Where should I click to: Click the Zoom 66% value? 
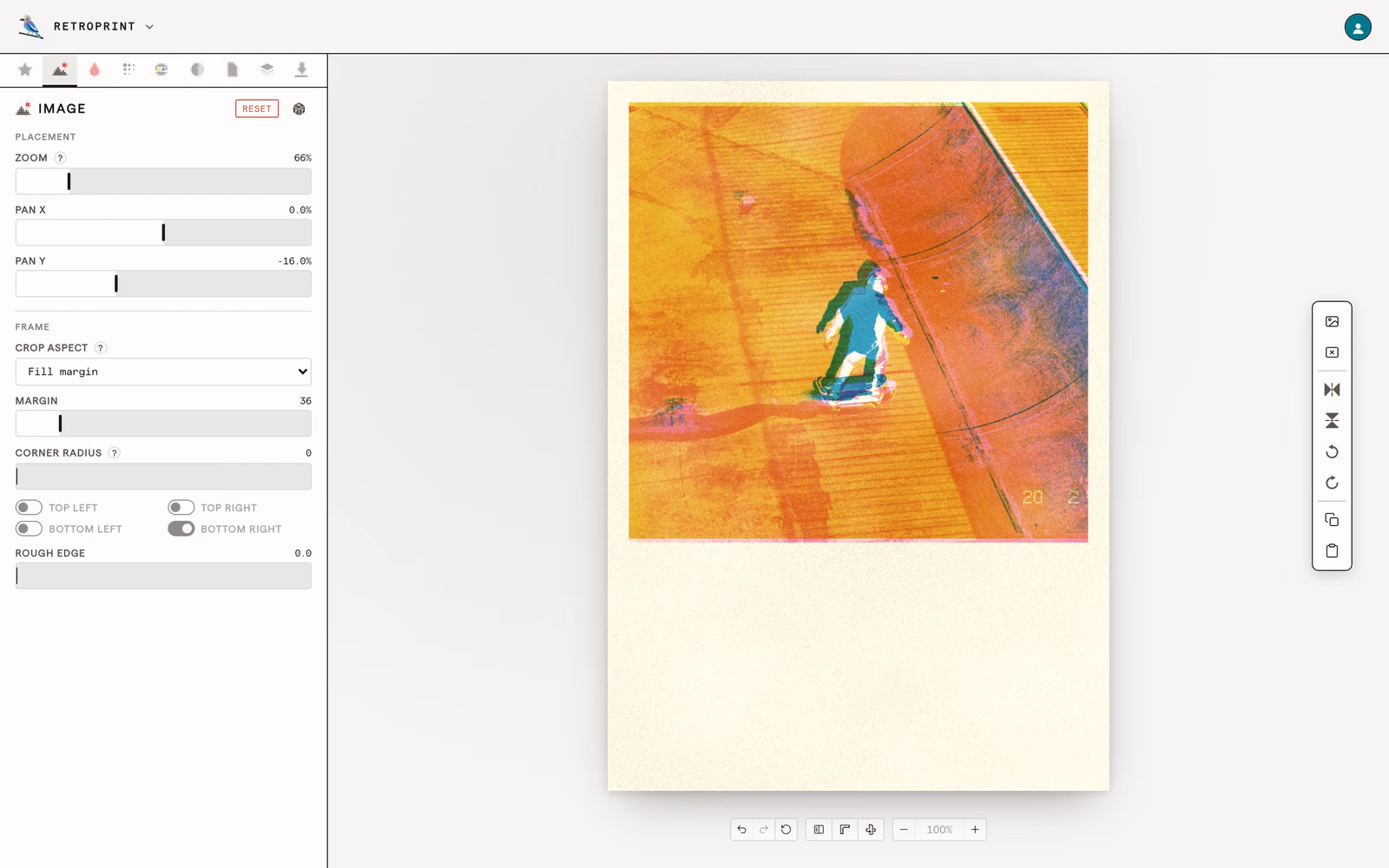click(x=303, y=158)
